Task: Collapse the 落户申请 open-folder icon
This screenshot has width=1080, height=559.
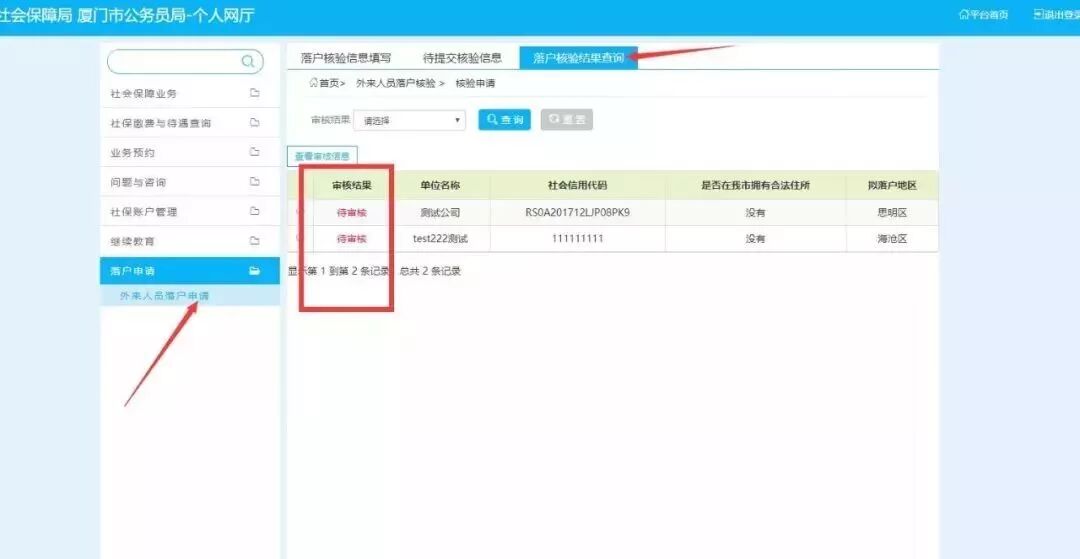Action: [x=254, y=271]
